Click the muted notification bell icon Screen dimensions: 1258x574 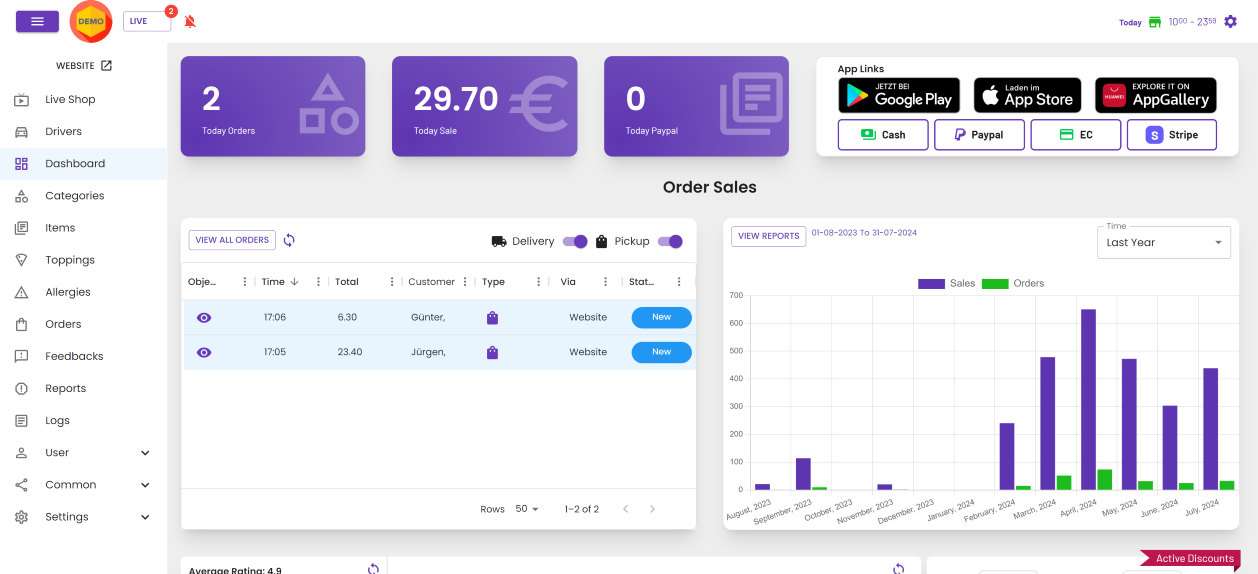190,22
